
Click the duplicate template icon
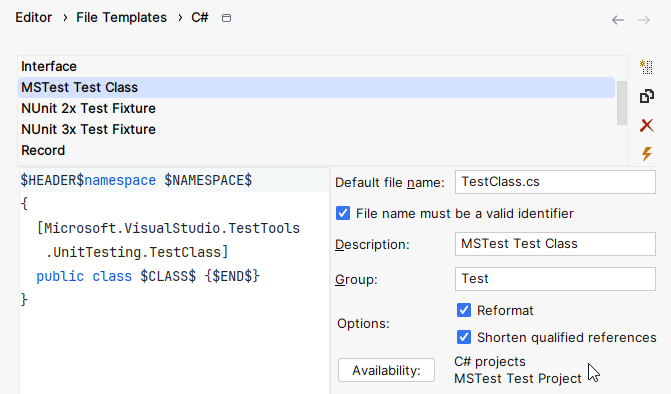pyautogui.click(x=647, y=96)
